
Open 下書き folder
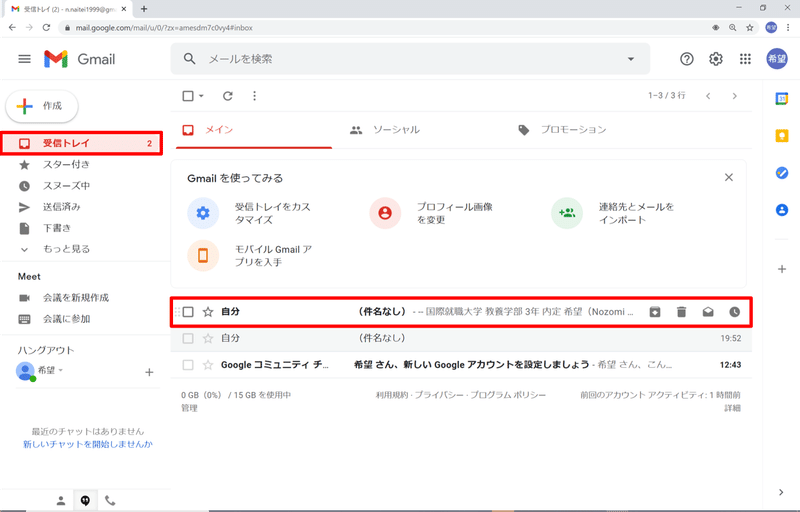pyautogui.click(x=56, y=228)
